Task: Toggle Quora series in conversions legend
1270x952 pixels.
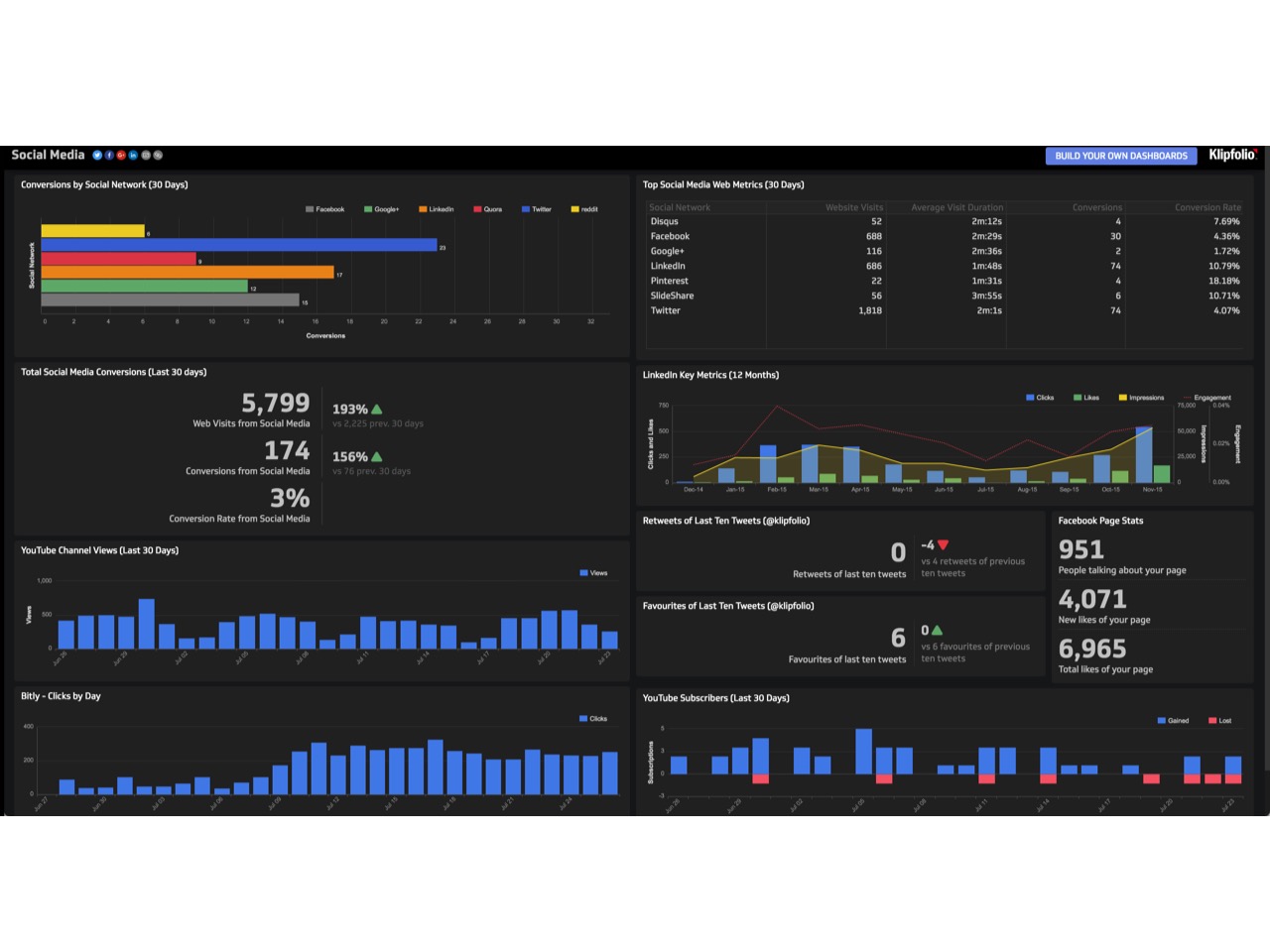Action: pyautogui.click(x=488, y=209)
